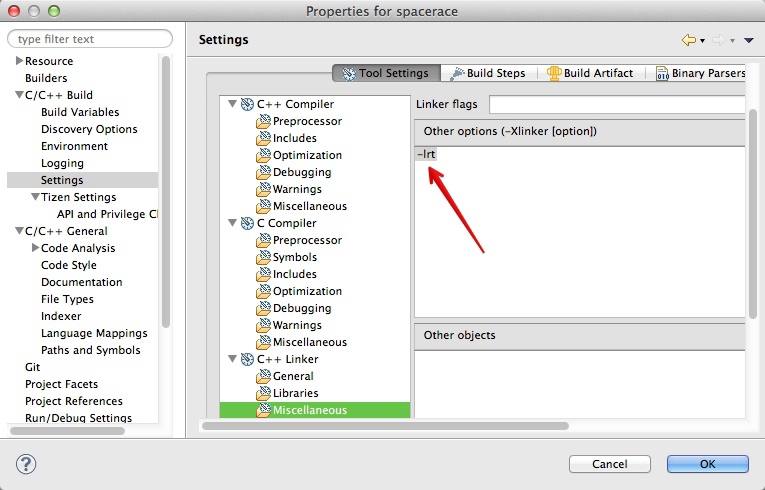This screenshot has width=765, height=490.
Task: Open Language Mappings page
Action: pos(94,333)
